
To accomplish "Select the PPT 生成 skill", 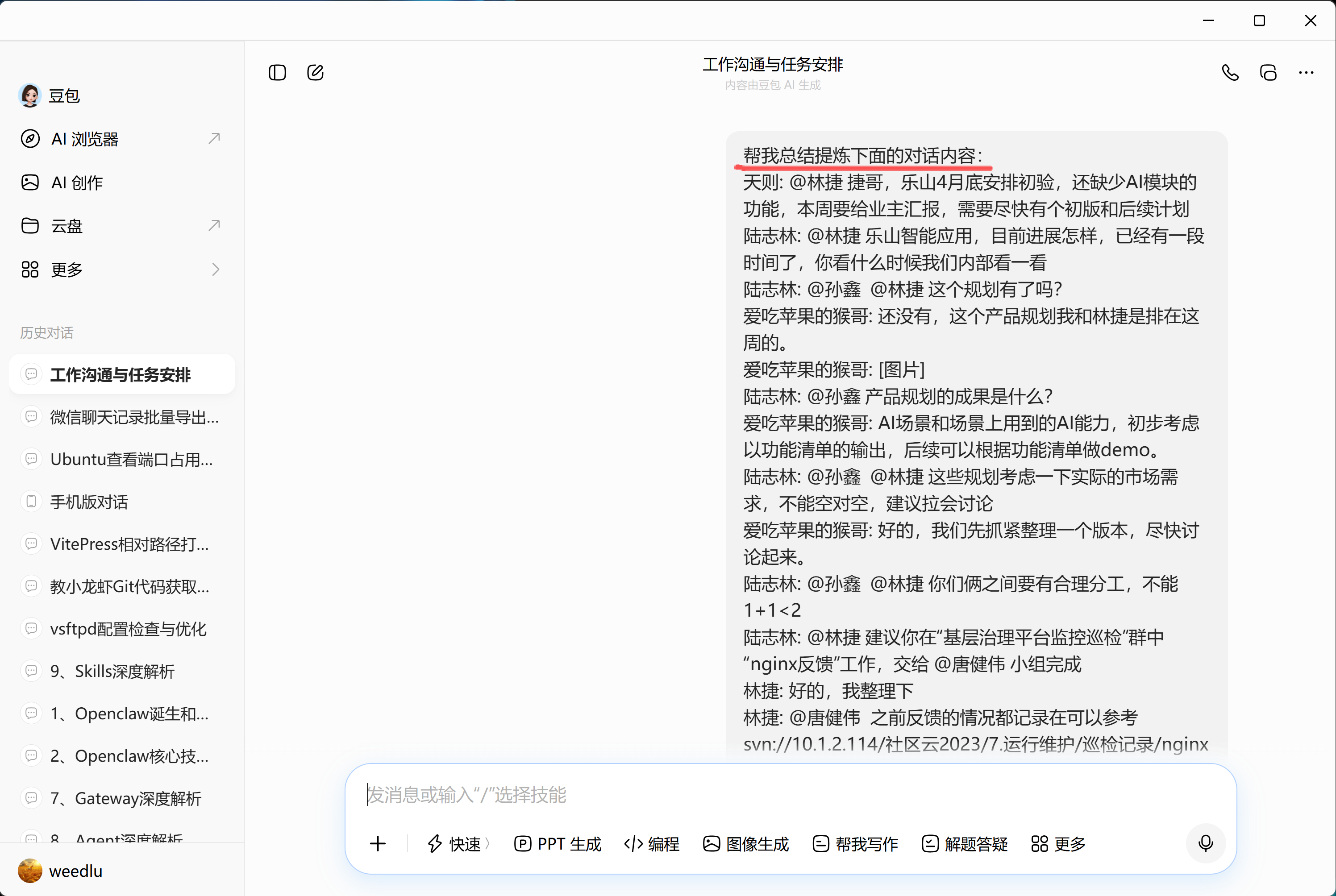I will pyautogui.click(x=558, y=843).
